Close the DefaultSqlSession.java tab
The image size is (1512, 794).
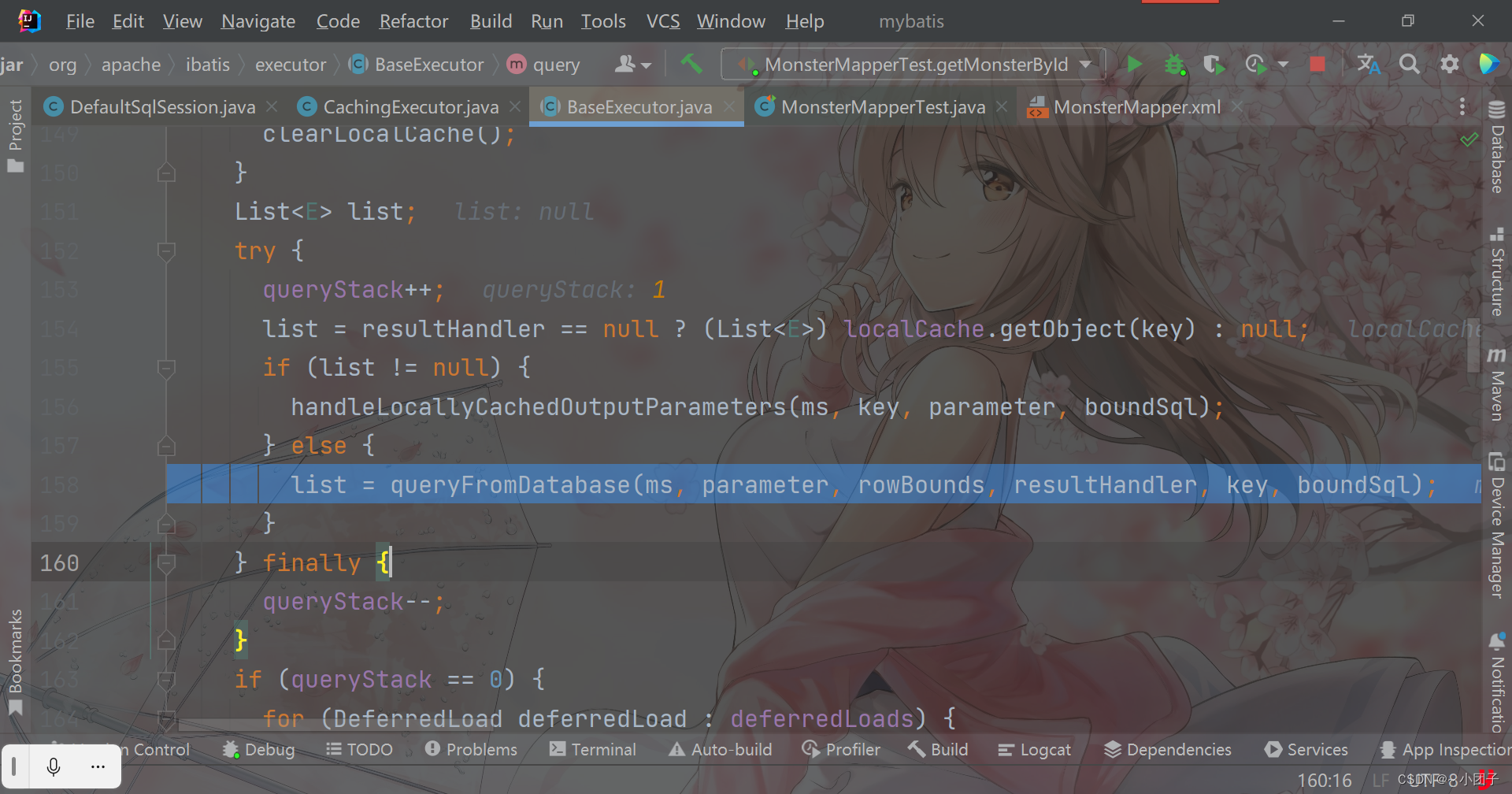click(272, 106)
